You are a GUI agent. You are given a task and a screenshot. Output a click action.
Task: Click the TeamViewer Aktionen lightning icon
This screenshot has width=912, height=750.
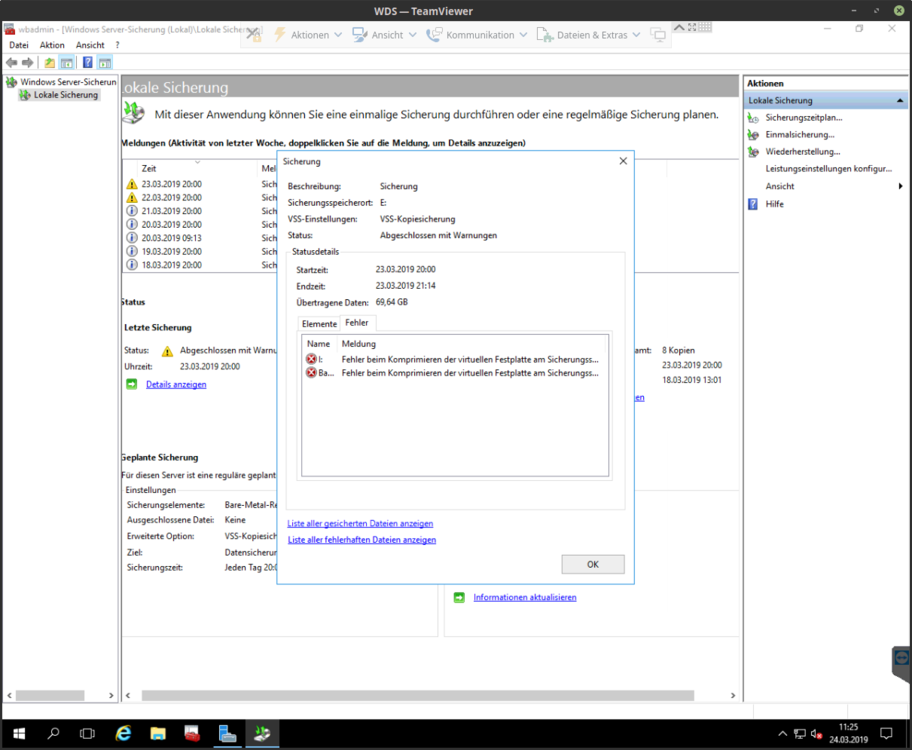(280, 35)
